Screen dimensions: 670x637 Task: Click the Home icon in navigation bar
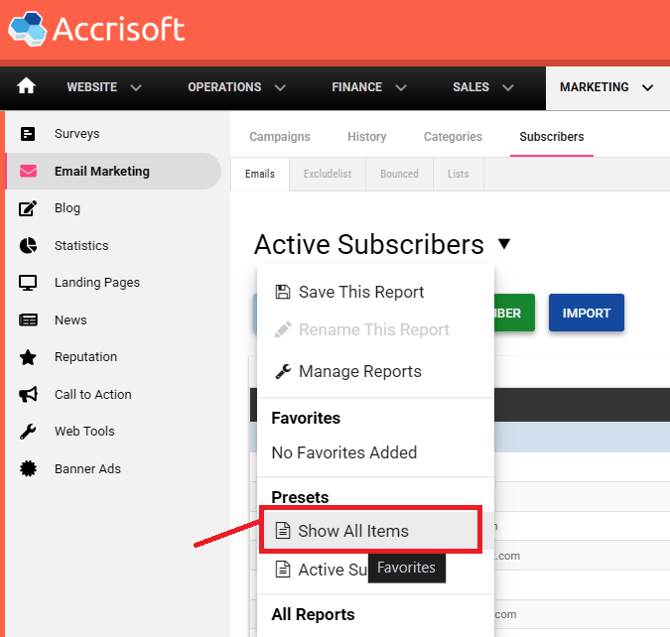(26, 87)
